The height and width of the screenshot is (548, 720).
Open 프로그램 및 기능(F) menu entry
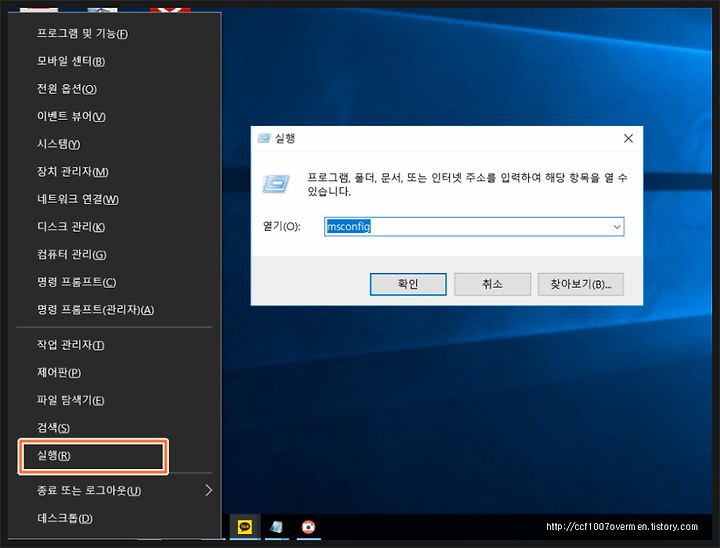(82, 34)
